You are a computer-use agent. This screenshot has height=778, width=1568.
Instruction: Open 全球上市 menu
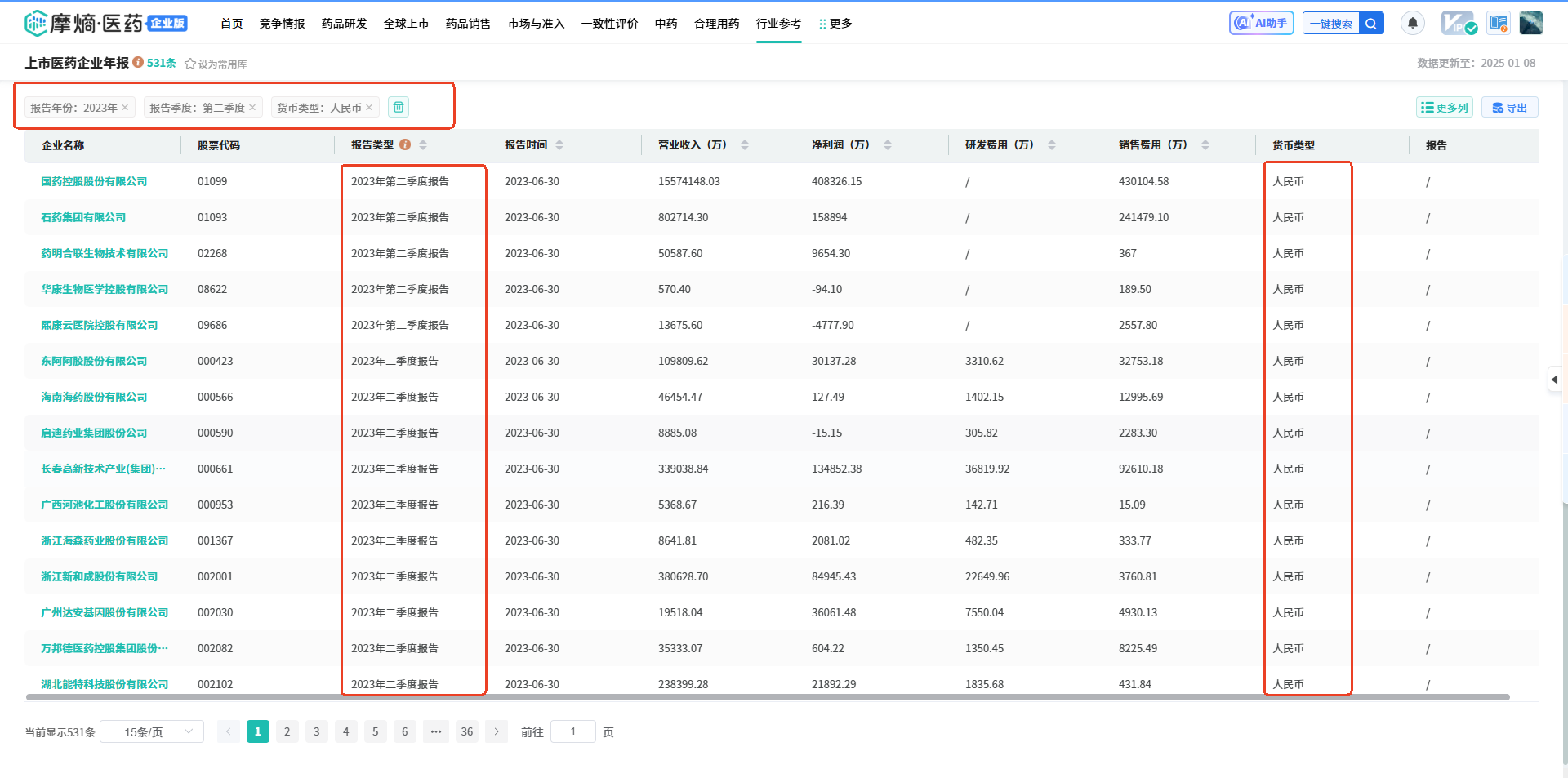pos(407,24)
